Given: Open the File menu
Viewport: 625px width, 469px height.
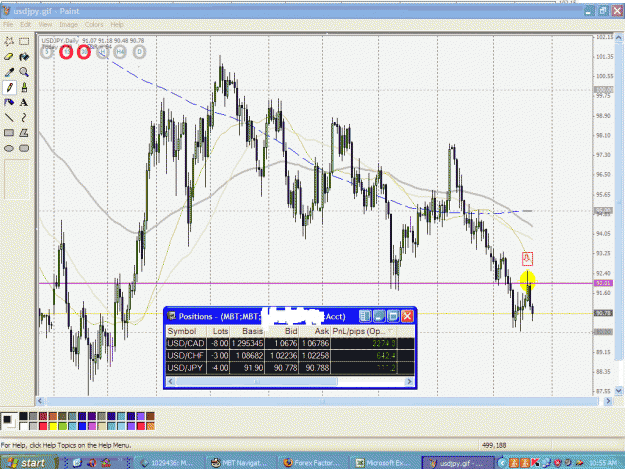Looking at the screenshot, I should [x=8, y=24].
